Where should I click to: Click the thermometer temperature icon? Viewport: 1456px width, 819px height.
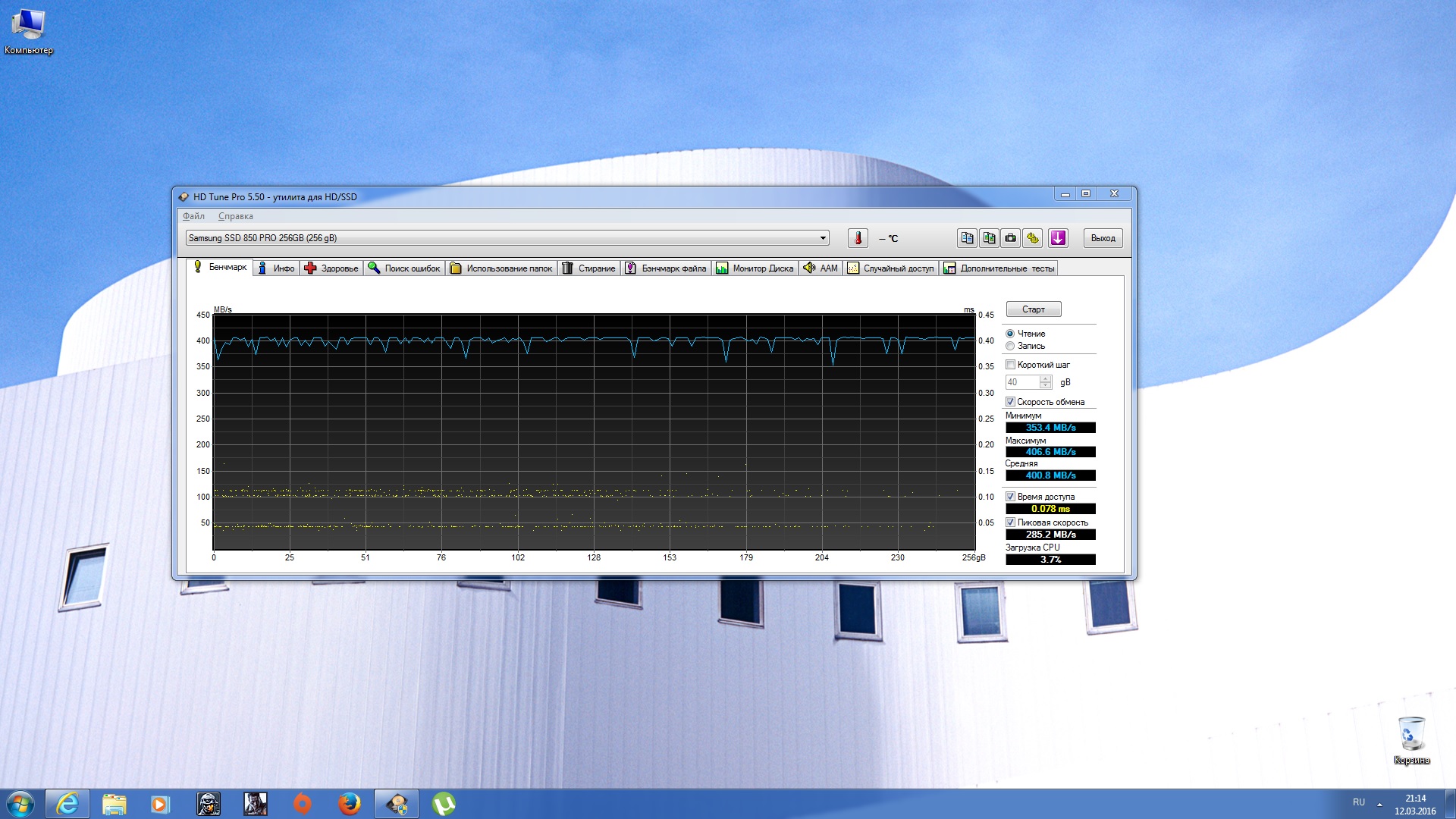pyautogui.click(x=858, y=238)
